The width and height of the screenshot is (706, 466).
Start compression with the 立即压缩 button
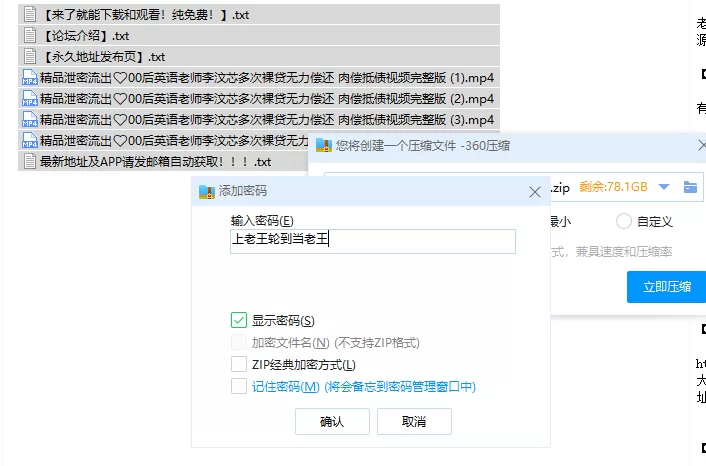tap(666, 287)
